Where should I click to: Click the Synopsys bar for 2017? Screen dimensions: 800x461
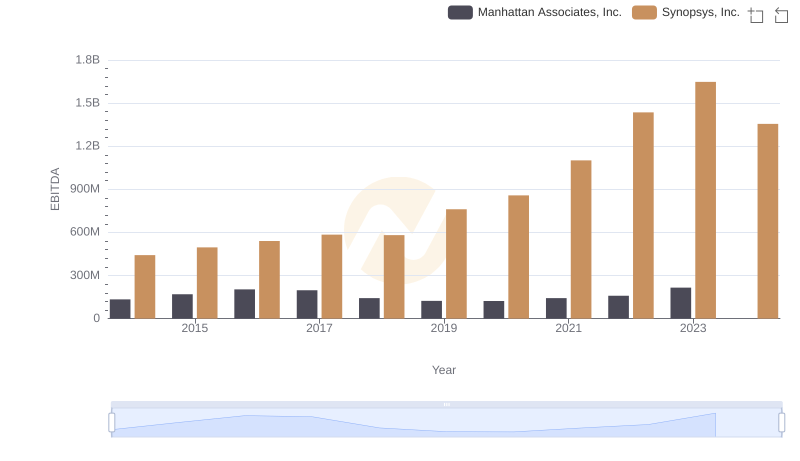332,276
